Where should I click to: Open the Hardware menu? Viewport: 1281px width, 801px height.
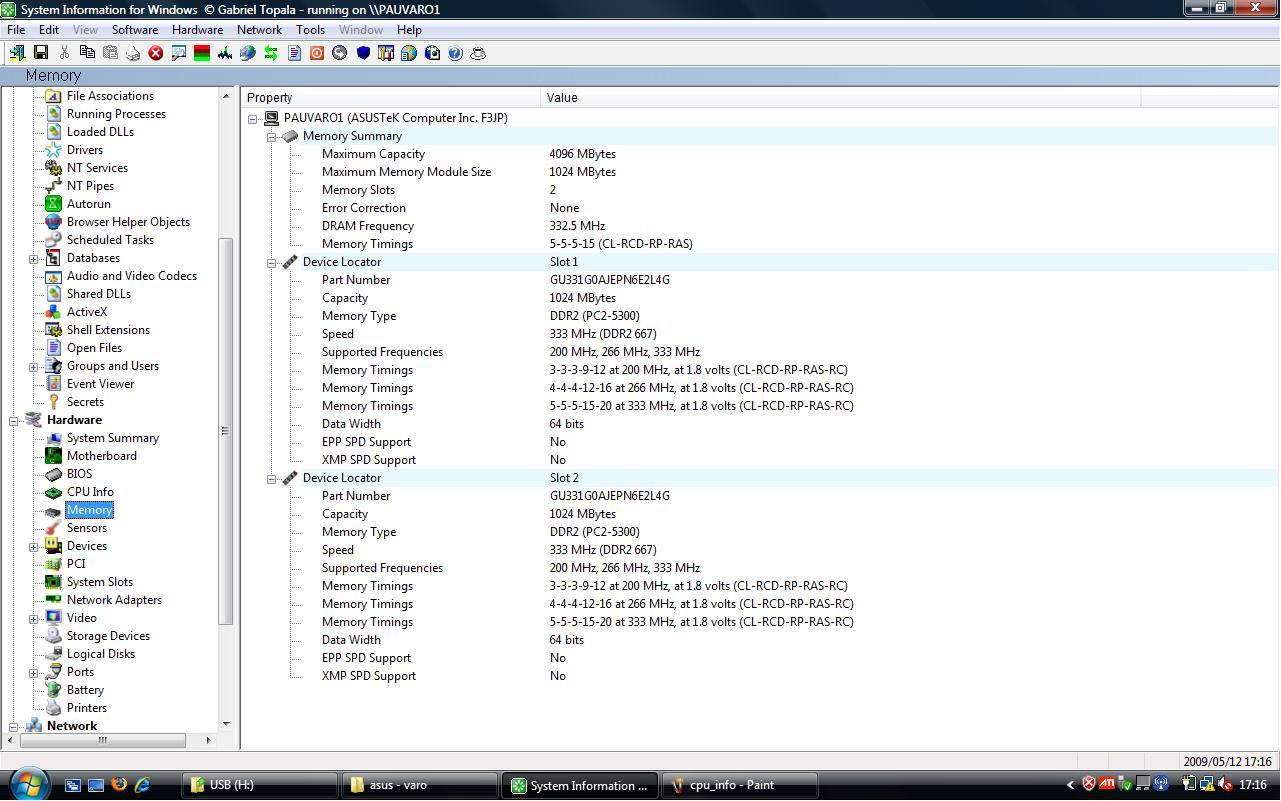(197, 30)
